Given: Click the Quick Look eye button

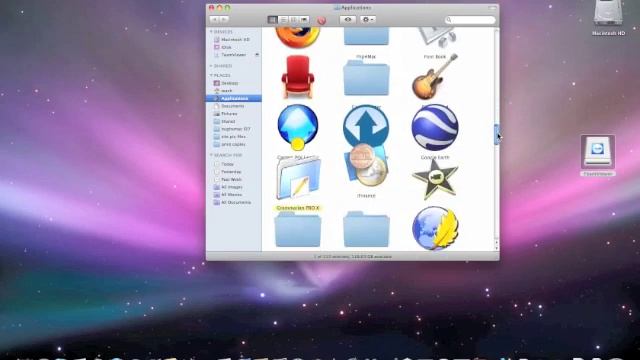Looking at the screenshot, I should [348, 20].
